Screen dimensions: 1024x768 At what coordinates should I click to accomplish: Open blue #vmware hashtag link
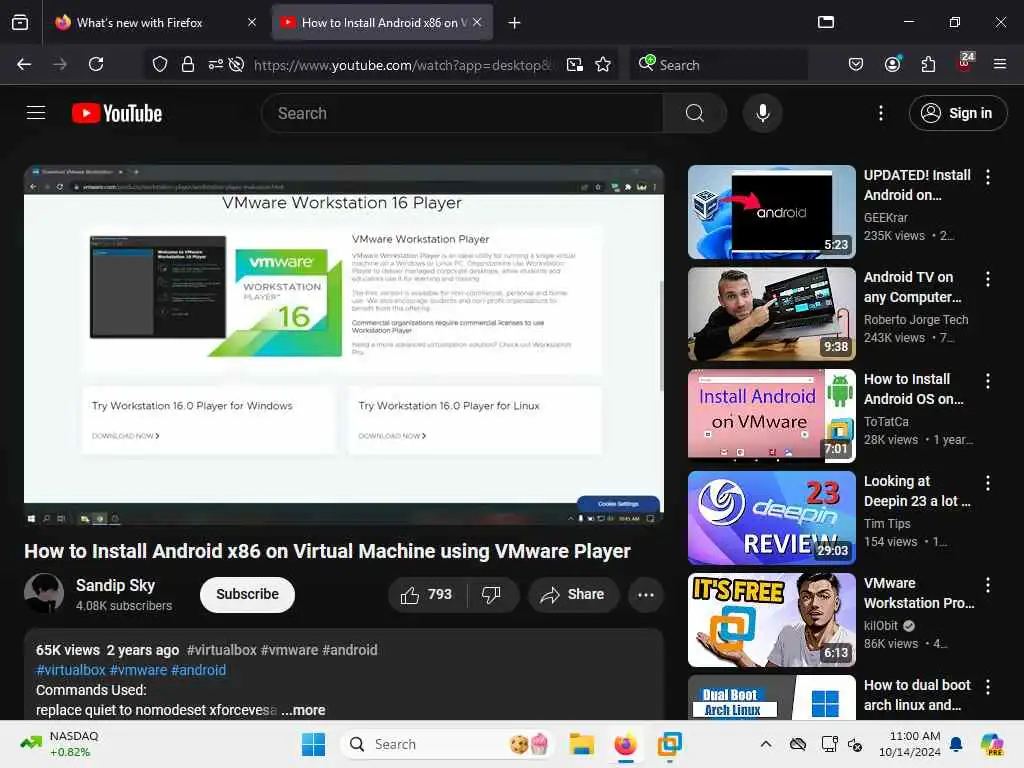click(x=138, y=670)
